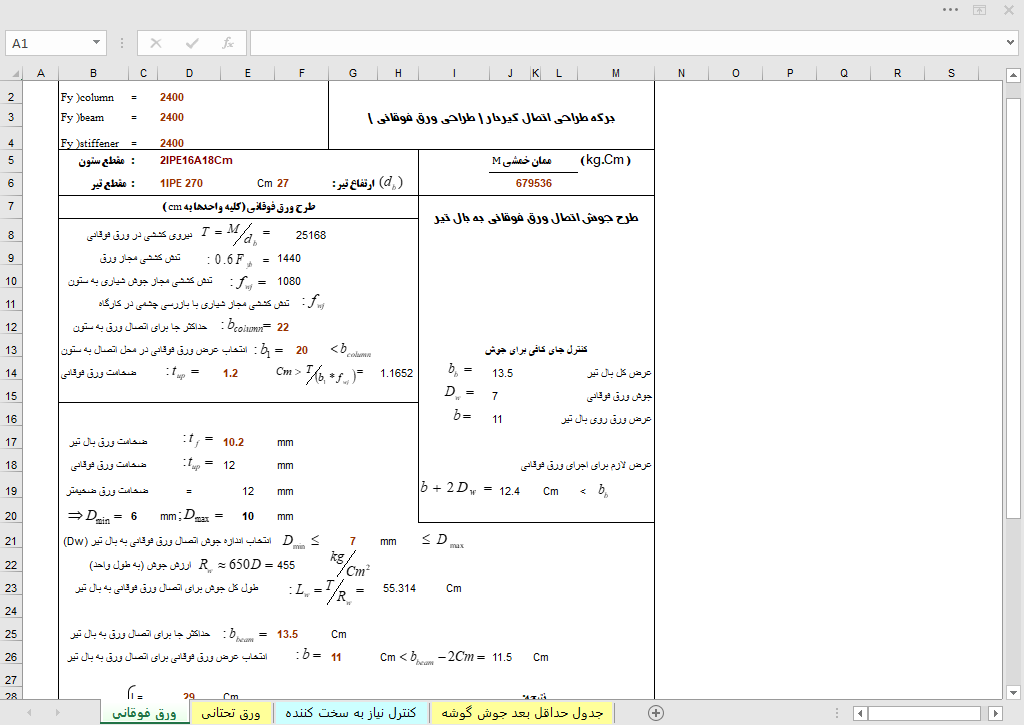Select the allowable stress value 1440
The height and width of the screenshot is (725, 1024).
pos(289,259)
